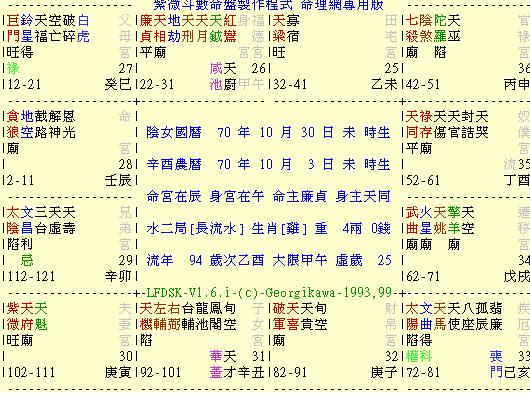Click the age range 12-21
This screenshot has width=530, height=398.
click(24, 85)
